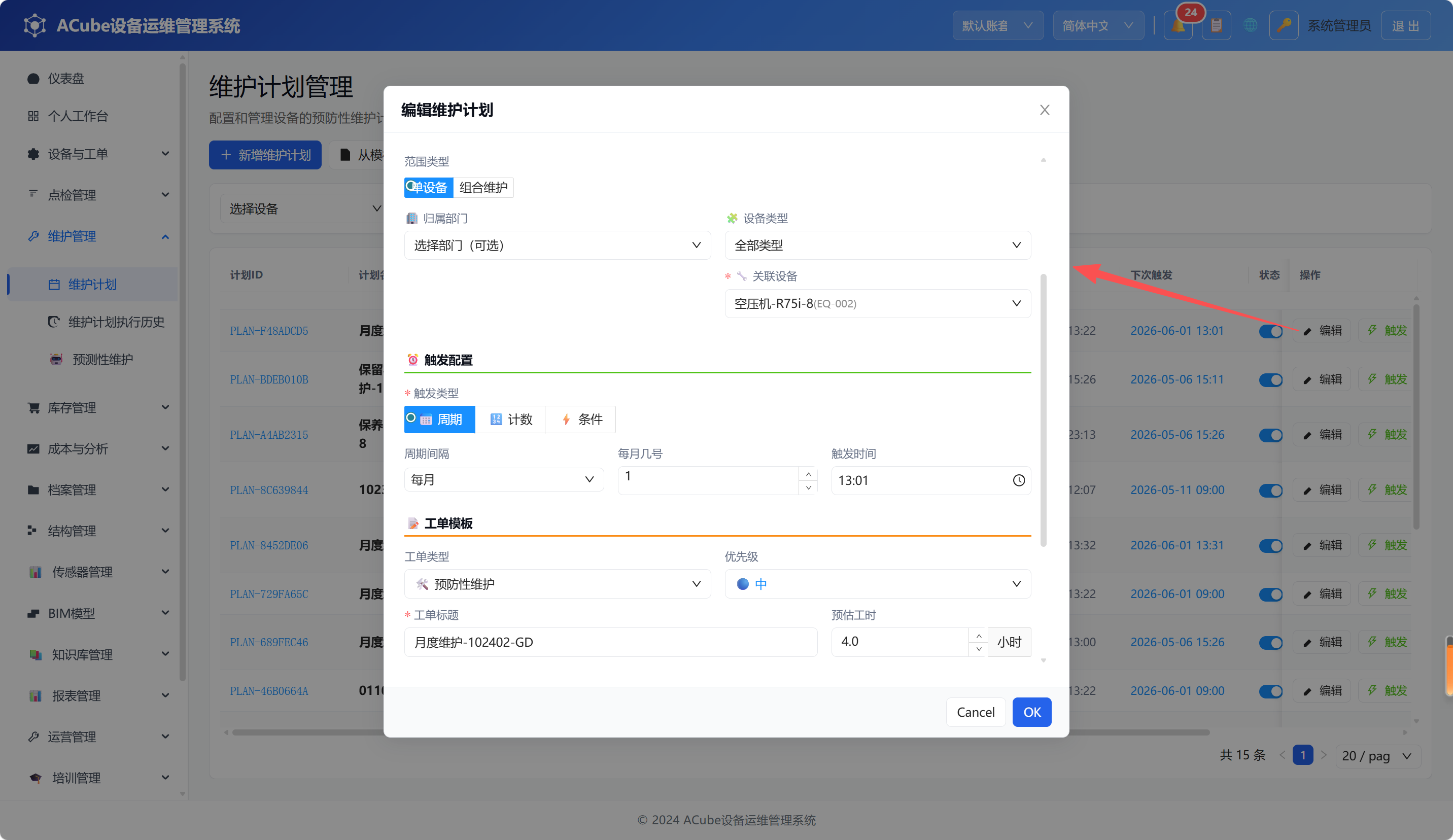Toggle status switch for PLAN-729FA65C
Screen dimensions: 1453x840
click(1270, 594)
